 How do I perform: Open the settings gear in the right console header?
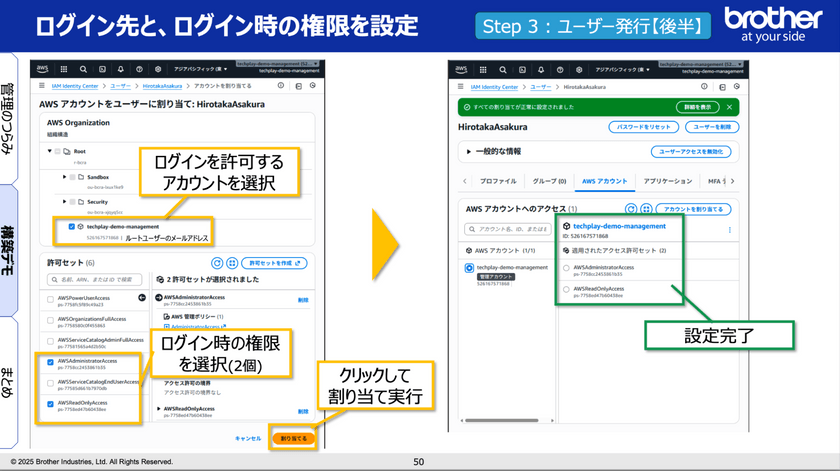click(x=577, y=71)
